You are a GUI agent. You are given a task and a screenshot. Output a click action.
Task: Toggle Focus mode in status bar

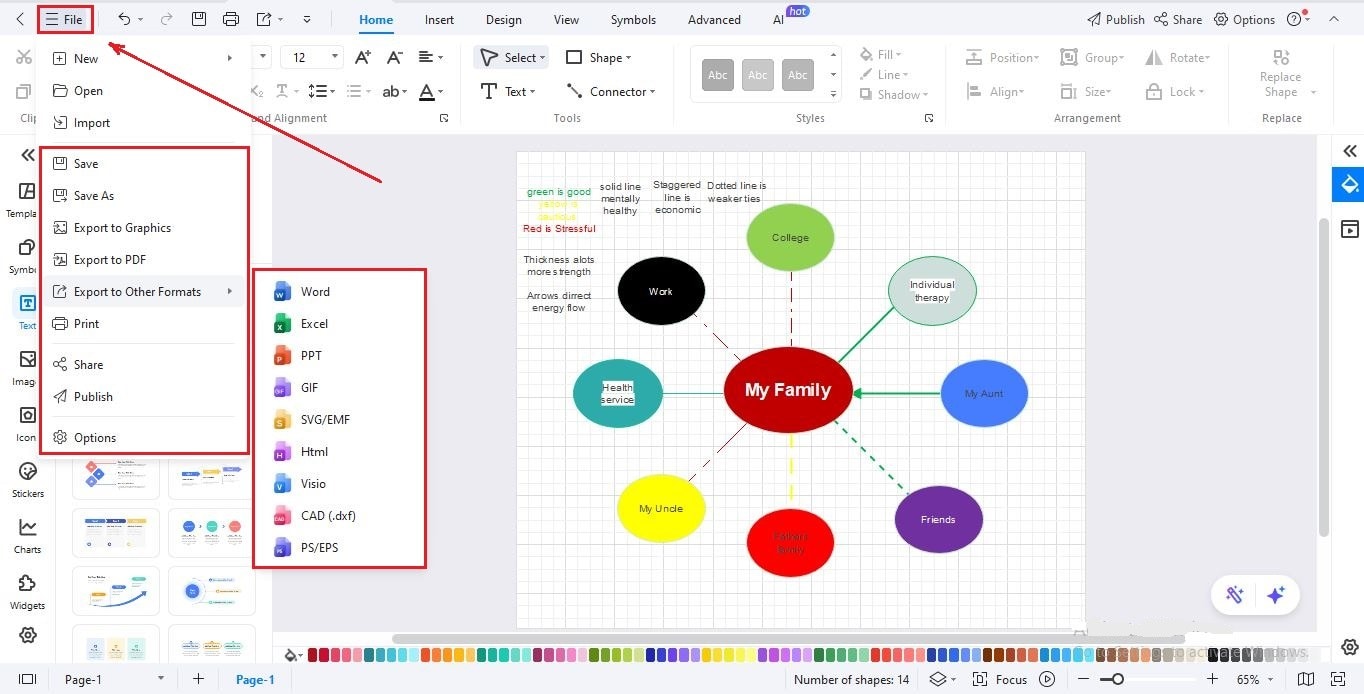1002,679
